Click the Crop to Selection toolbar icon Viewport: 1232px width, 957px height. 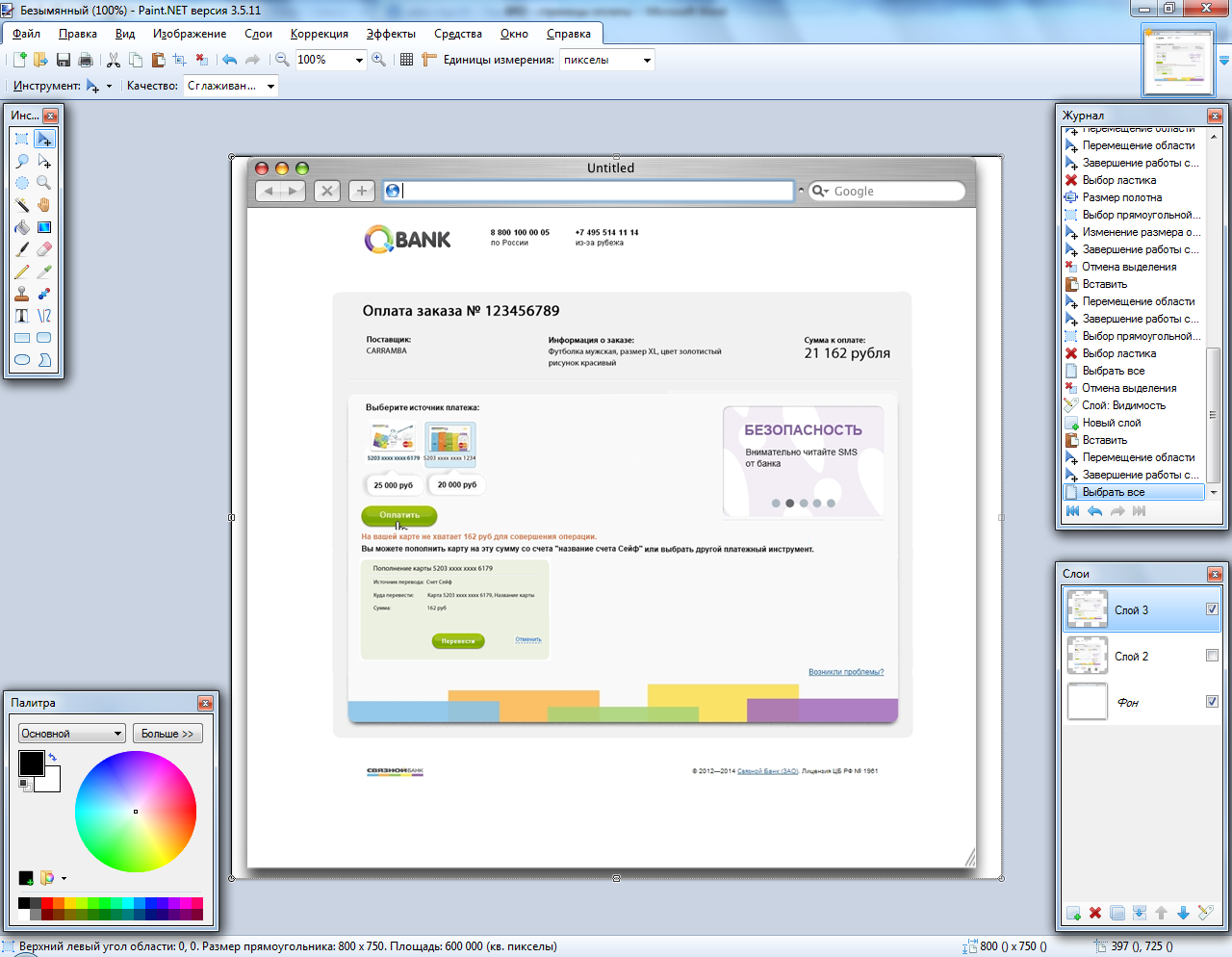click(x=179, y=60)
